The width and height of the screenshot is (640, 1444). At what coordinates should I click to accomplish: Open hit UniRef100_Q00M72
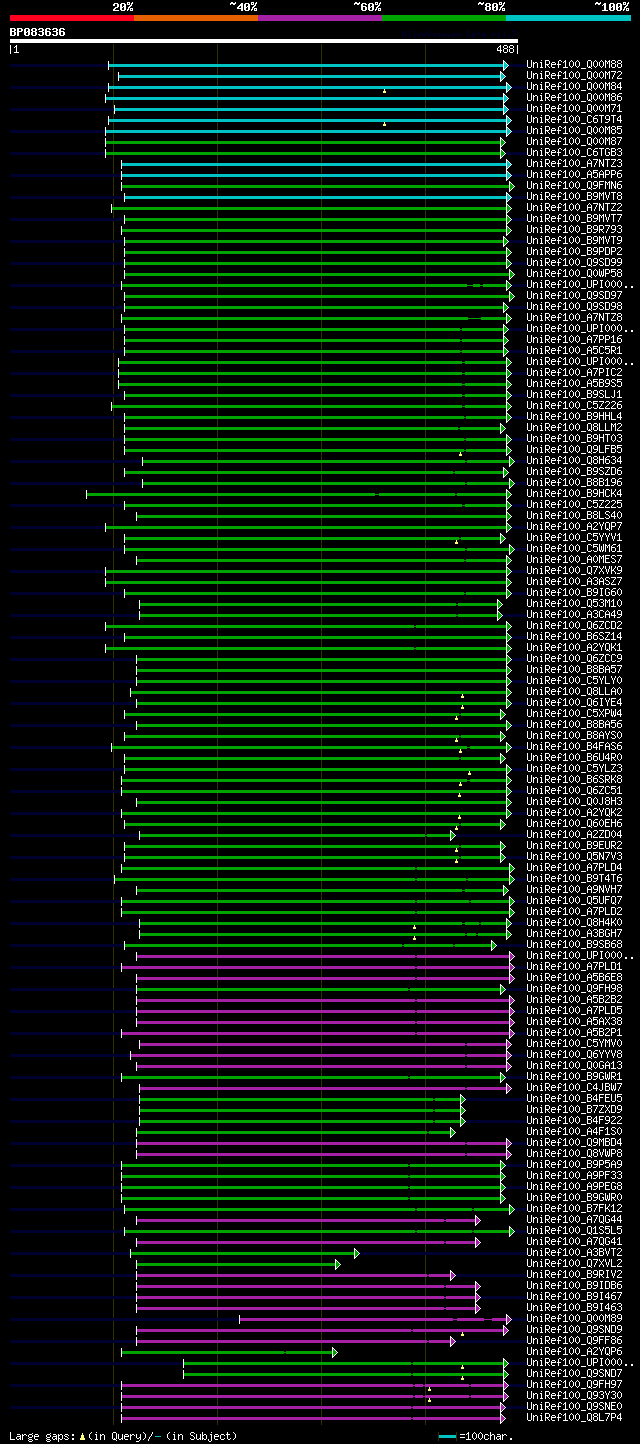574,75
